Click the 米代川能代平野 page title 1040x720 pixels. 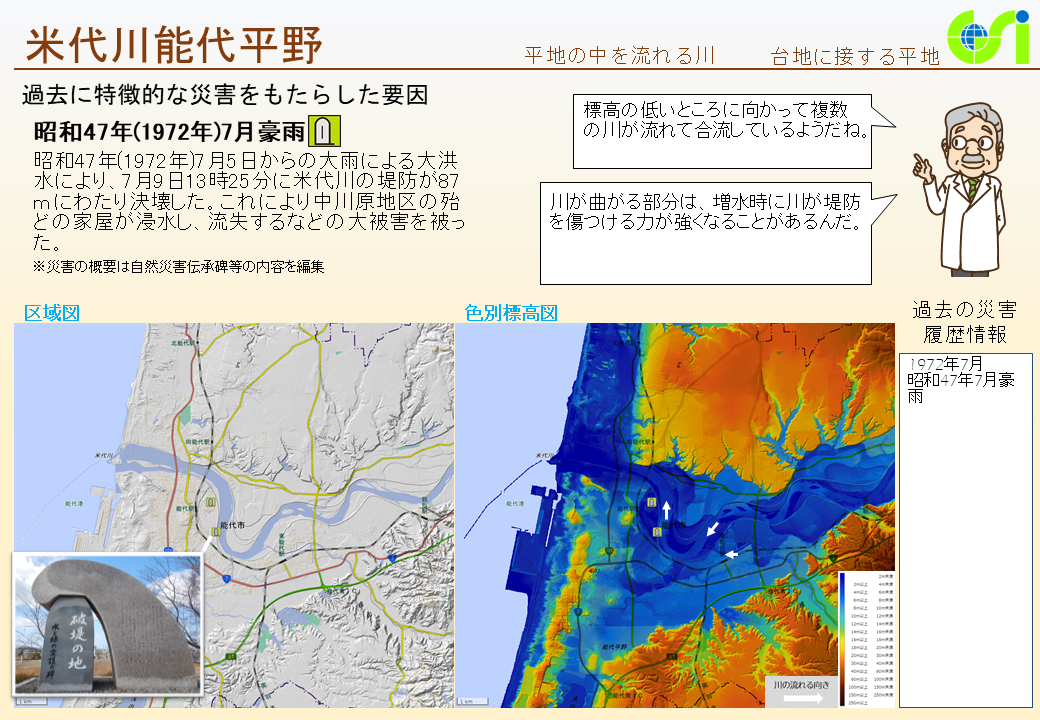point(174,44)
